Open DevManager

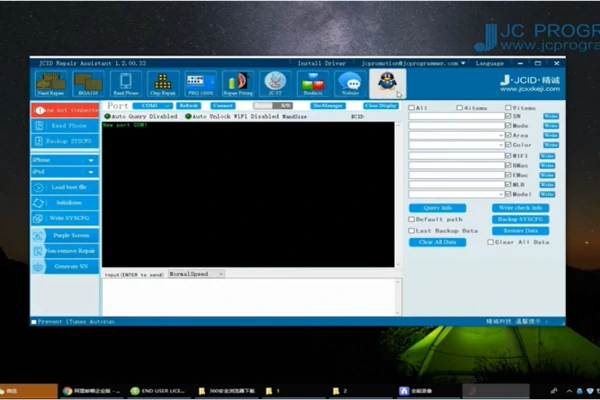point(328,106)
